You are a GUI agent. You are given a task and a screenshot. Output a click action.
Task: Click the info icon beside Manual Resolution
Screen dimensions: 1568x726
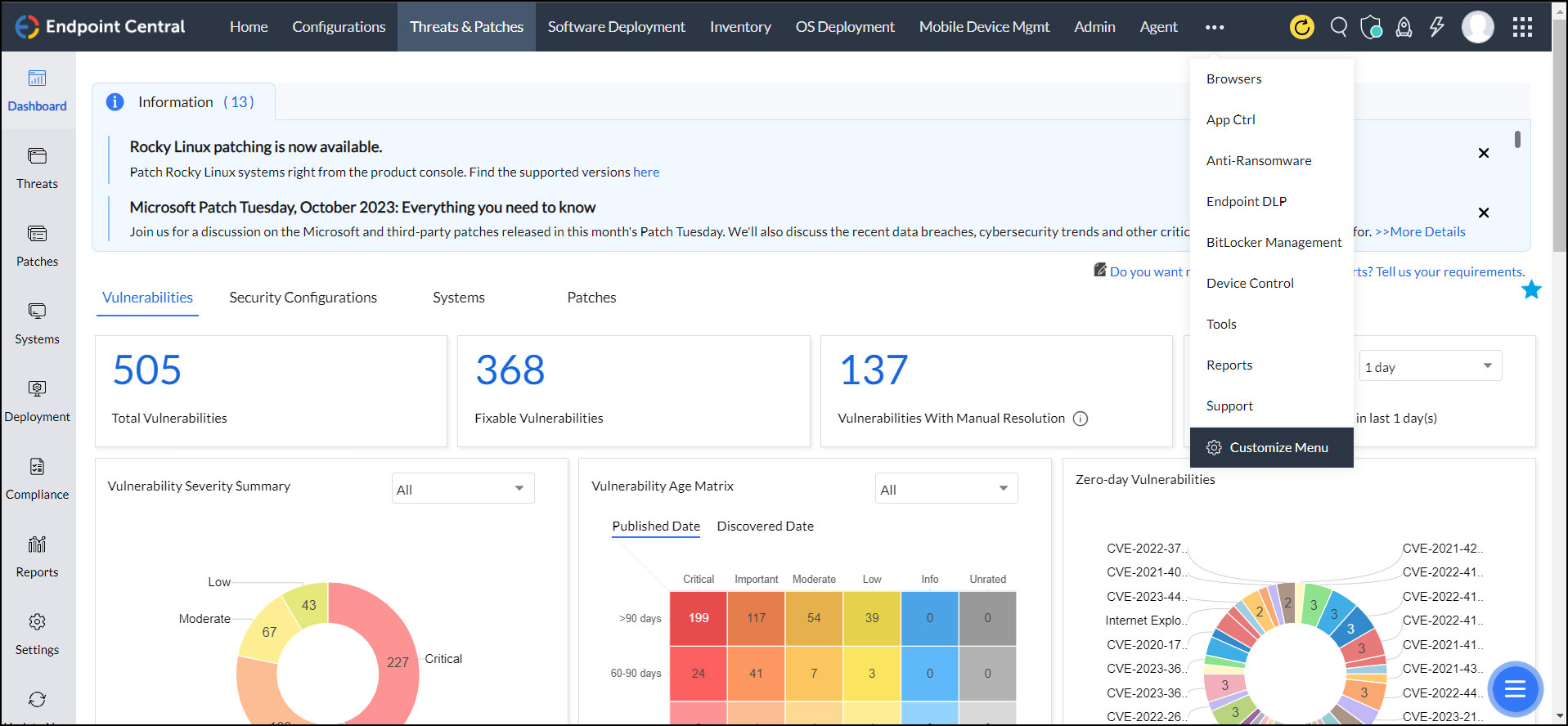(x=1081, y=419)
